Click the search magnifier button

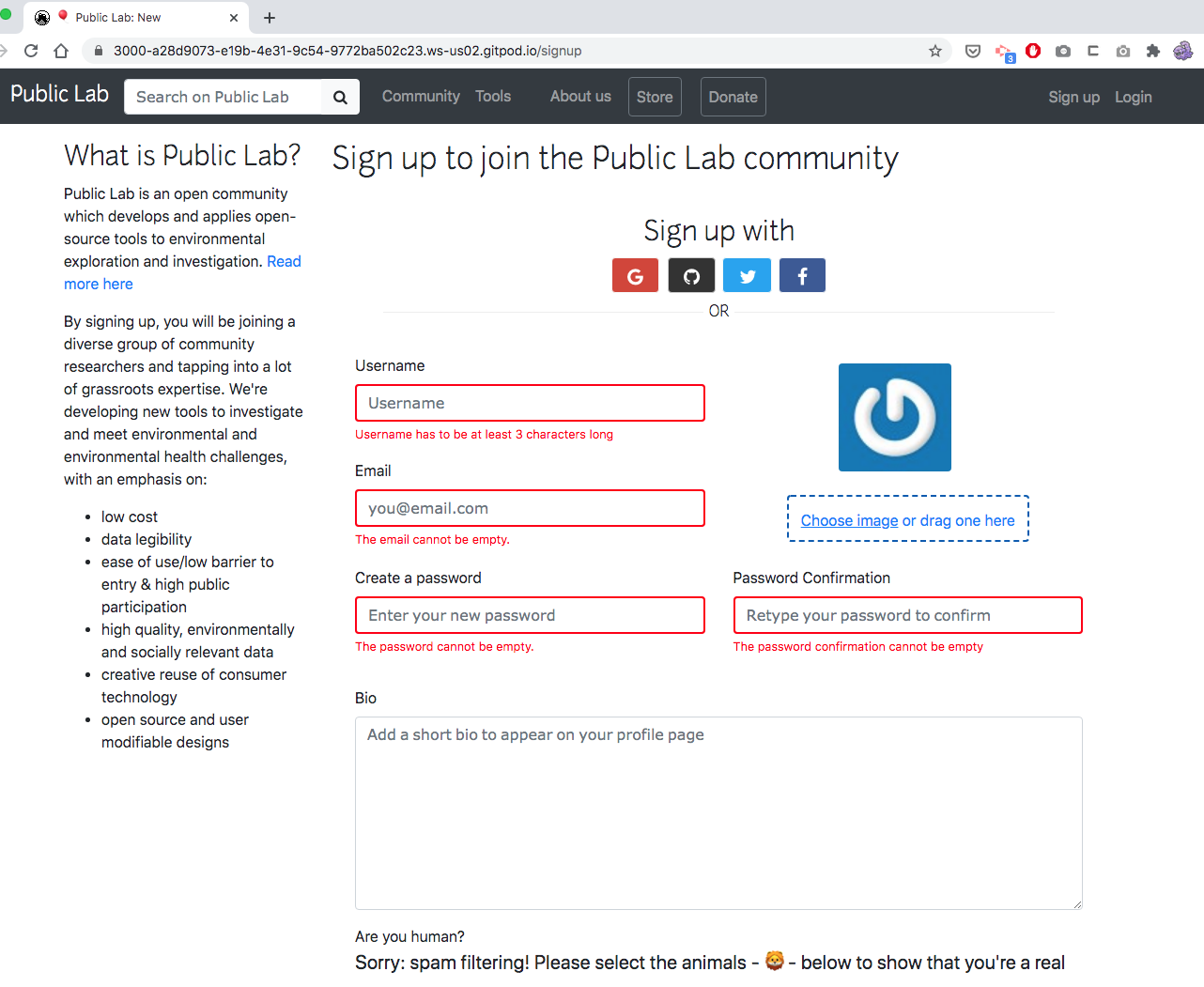tap(340, 97)
